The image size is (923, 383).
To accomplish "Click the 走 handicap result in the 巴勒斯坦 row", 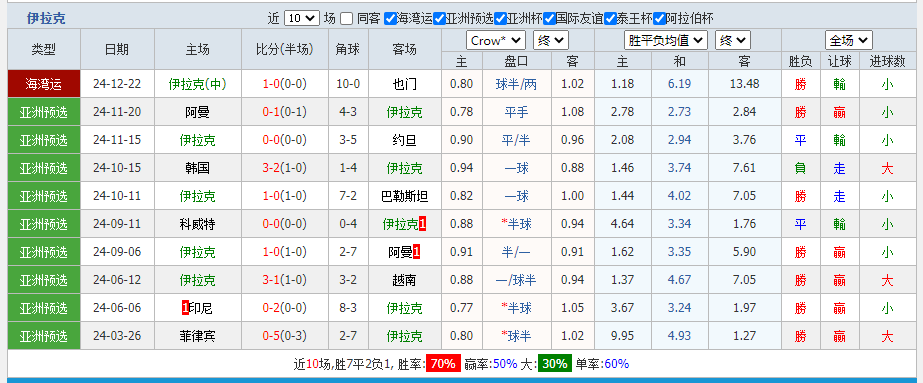I will point(839,196).
